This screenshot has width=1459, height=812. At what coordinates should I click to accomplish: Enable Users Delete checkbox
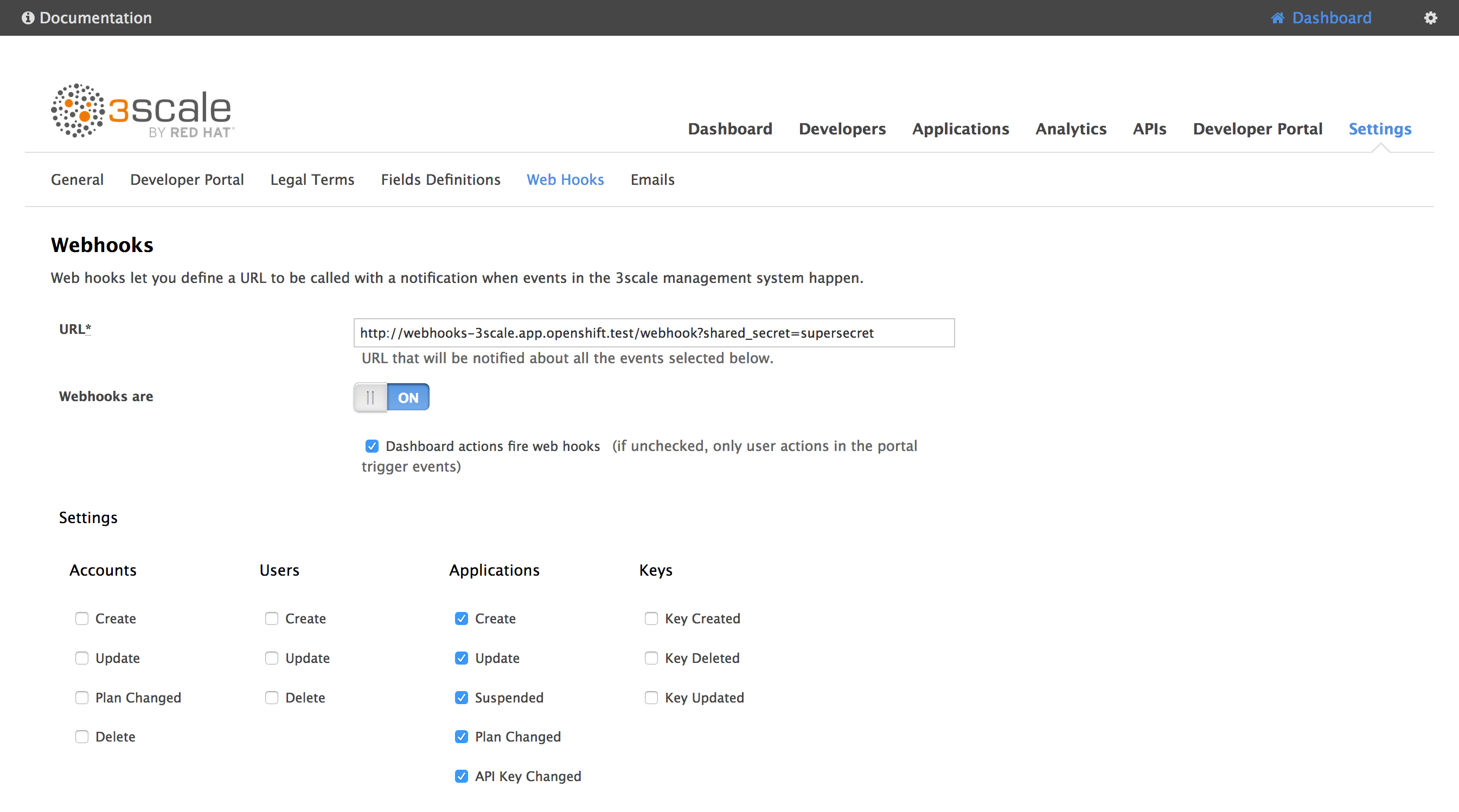click(x=272, y=698)
